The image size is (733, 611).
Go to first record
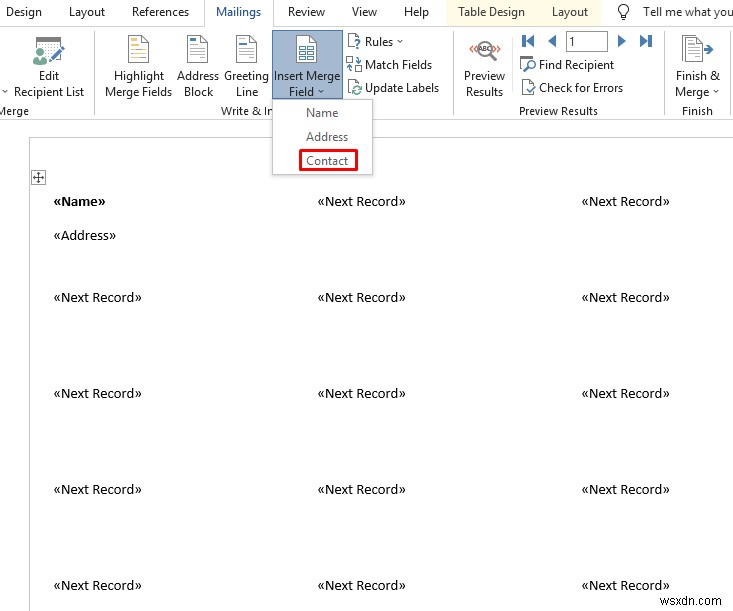click(x=528, y=41)
